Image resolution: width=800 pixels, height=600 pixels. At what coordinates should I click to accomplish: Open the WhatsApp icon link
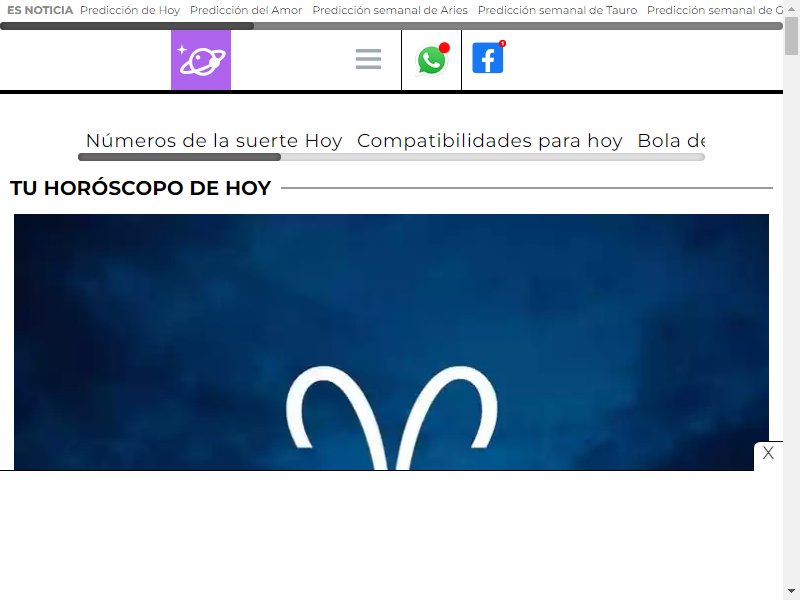(432, 59)
